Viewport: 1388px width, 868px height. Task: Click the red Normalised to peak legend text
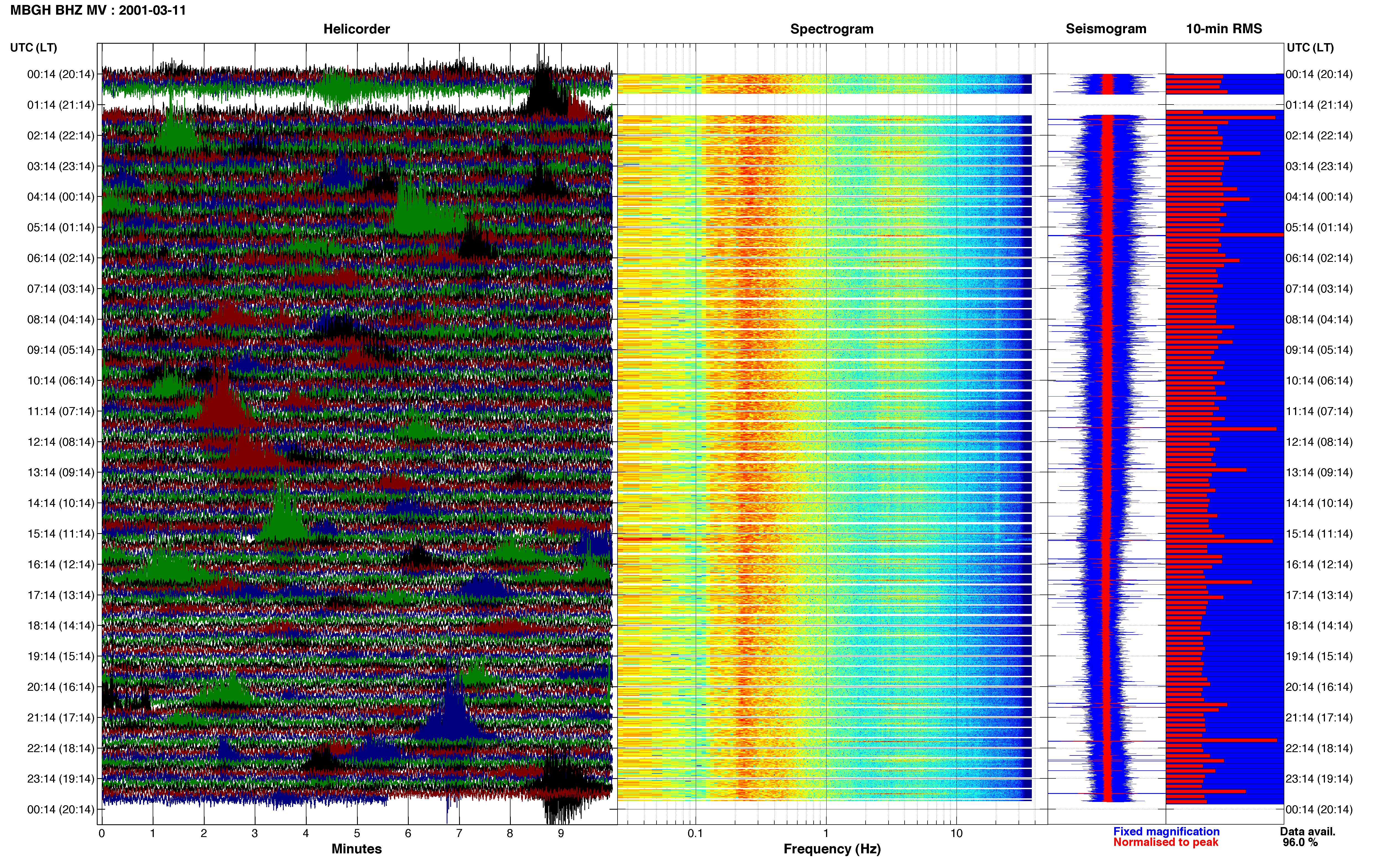[1166, 842]
